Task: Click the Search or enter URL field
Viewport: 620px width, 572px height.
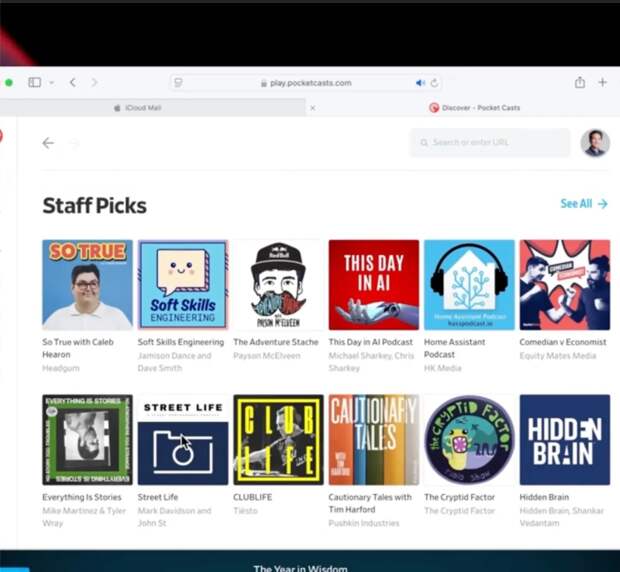Action: (x=490, y=142)
